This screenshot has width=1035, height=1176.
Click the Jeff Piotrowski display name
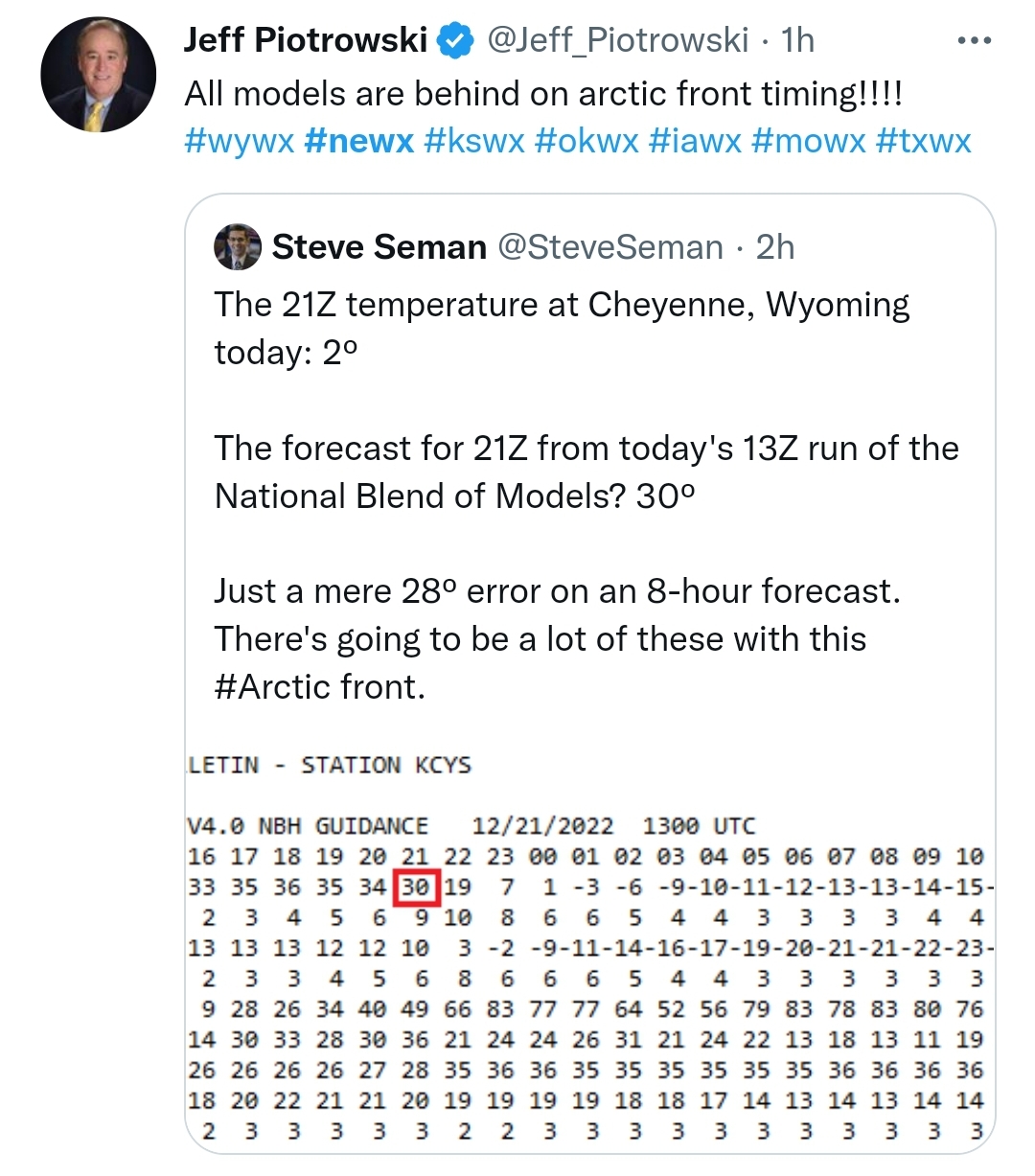pos(306,40)
